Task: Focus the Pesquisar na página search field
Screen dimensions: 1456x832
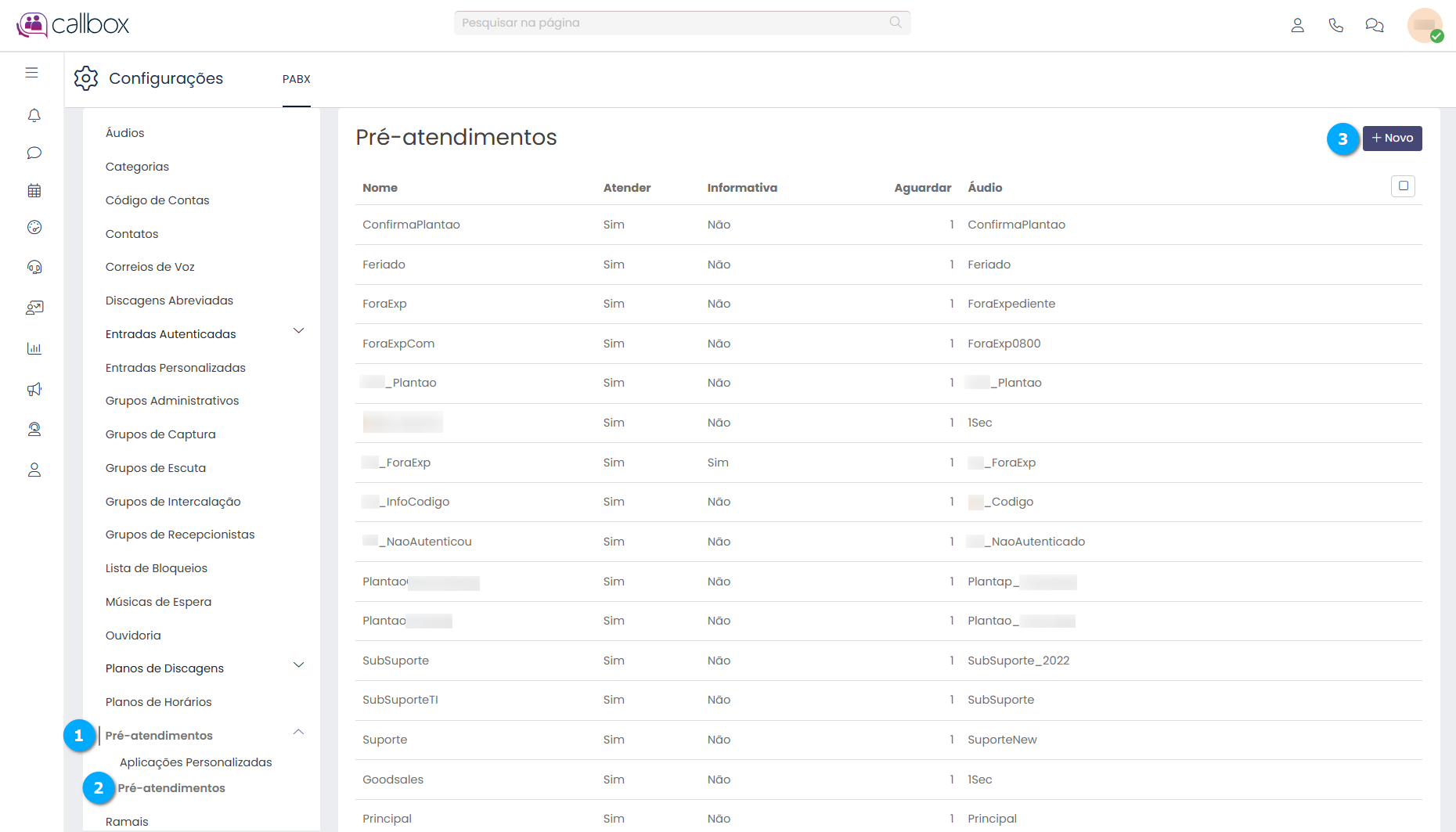Action: coord(673,23)
